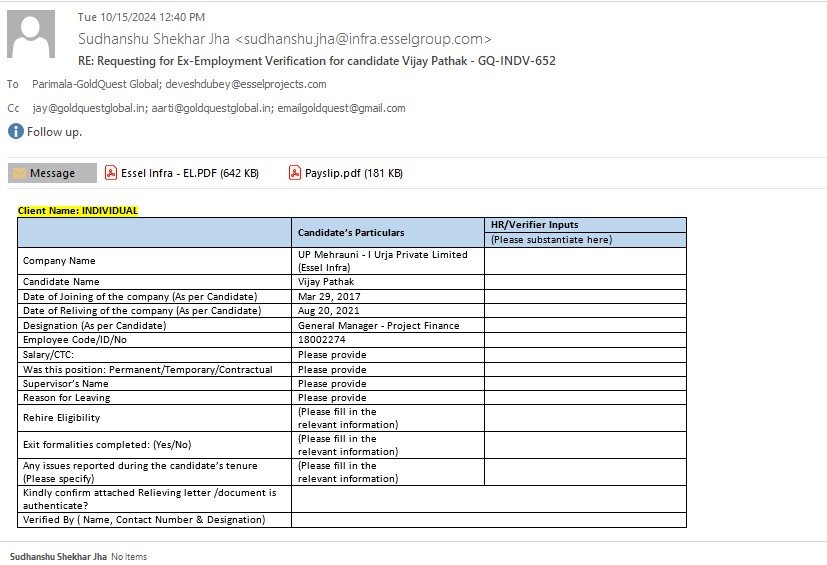827x565 pixels.
Task: Open the Essel Infra - EL.PDF attachment
Action: [x=189, y=173]
